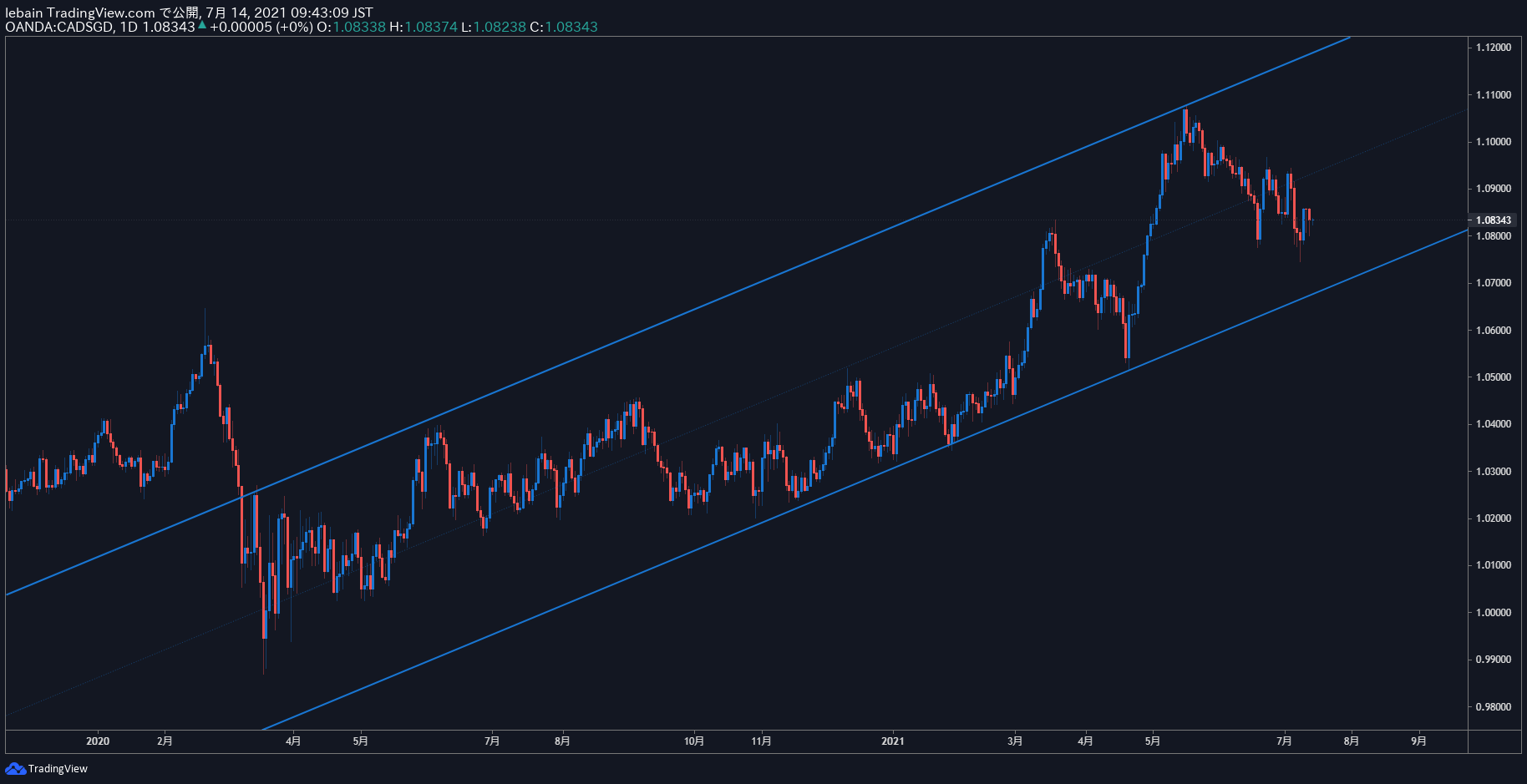Click the high value H:1.08374
The width and height of the screenshot is (1527, 784).
point(424,27)
